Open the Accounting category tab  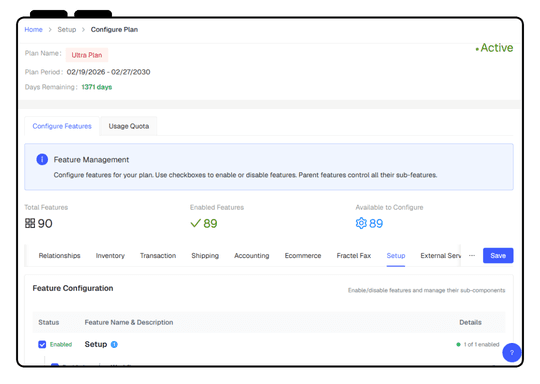coord(252,256)
